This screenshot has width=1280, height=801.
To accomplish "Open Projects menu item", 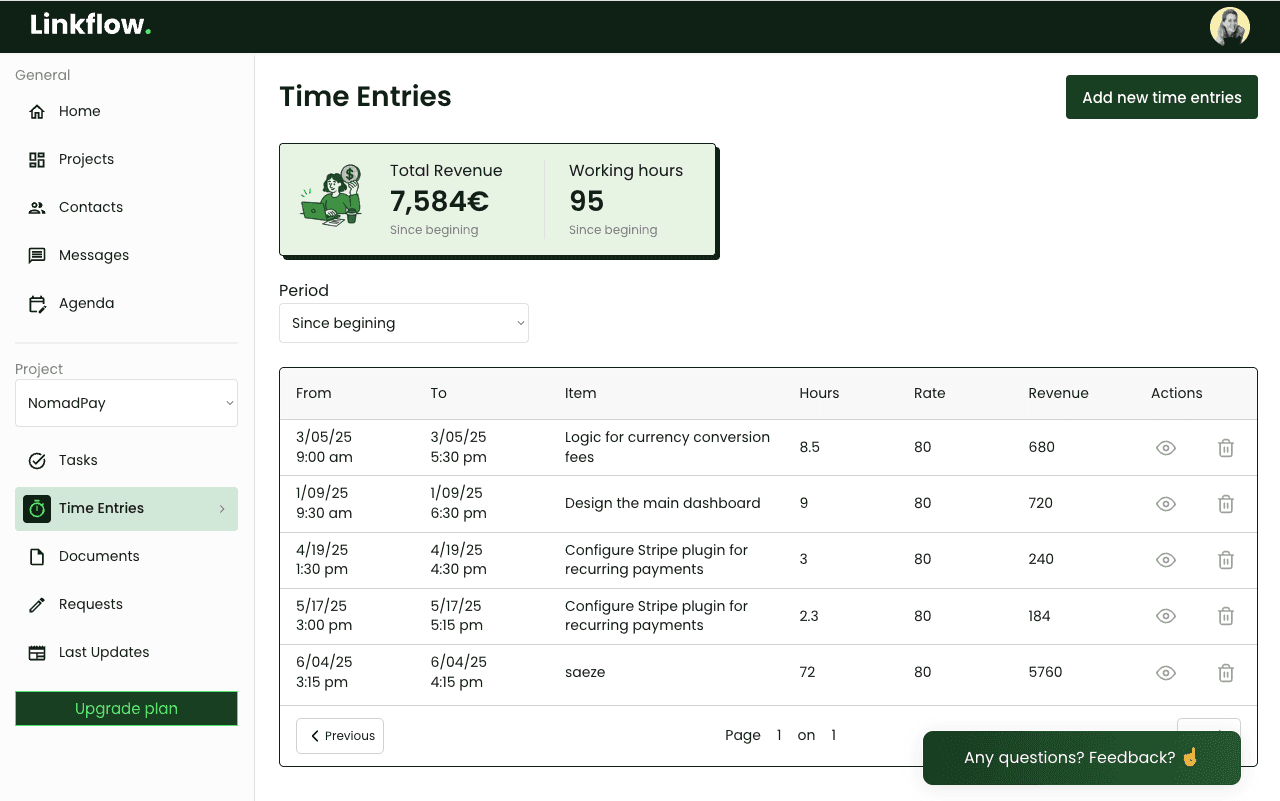I will pyautogui.click(x=126, y=159).
